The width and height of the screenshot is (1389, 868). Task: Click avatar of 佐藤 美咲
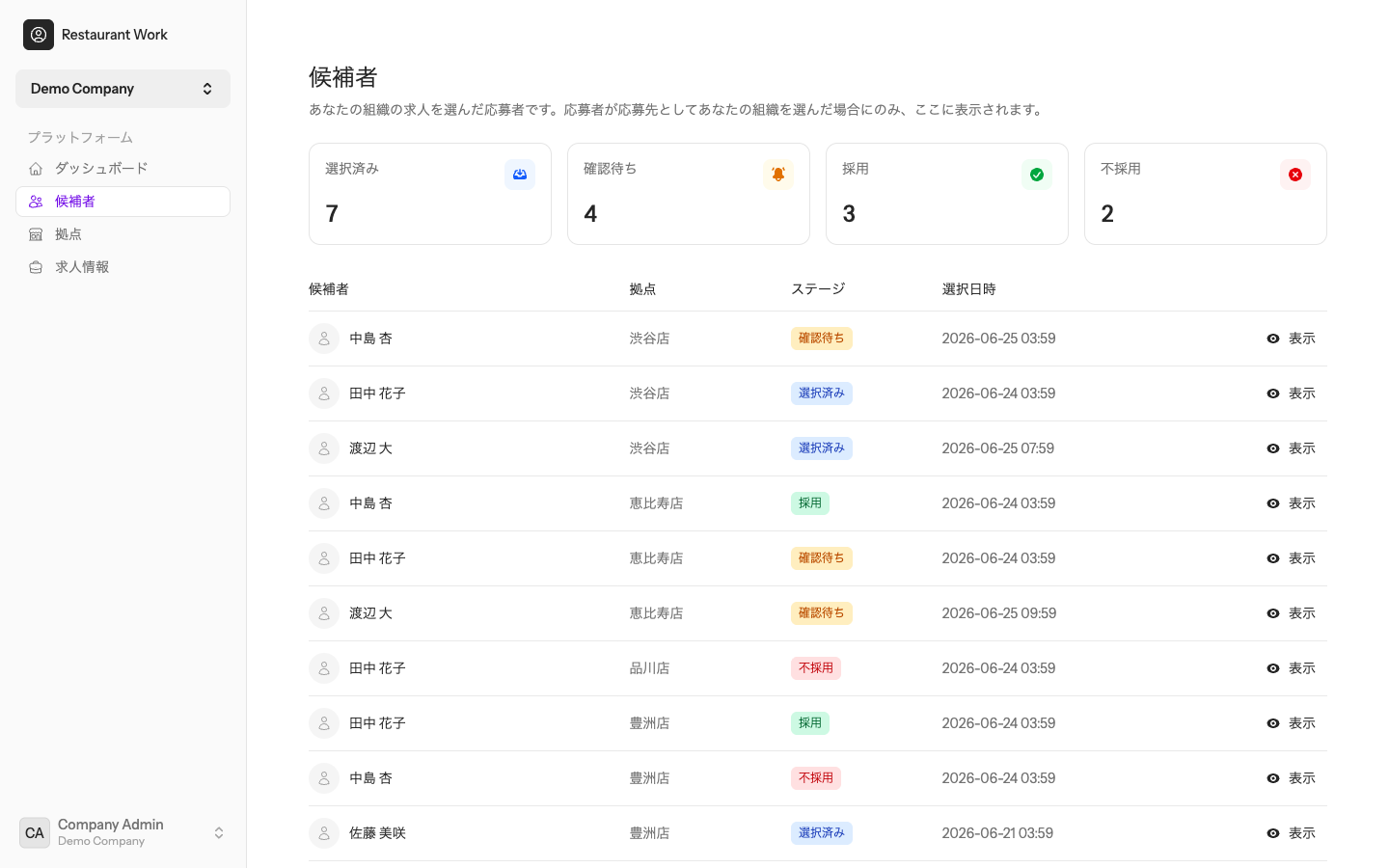click(324, 833)
